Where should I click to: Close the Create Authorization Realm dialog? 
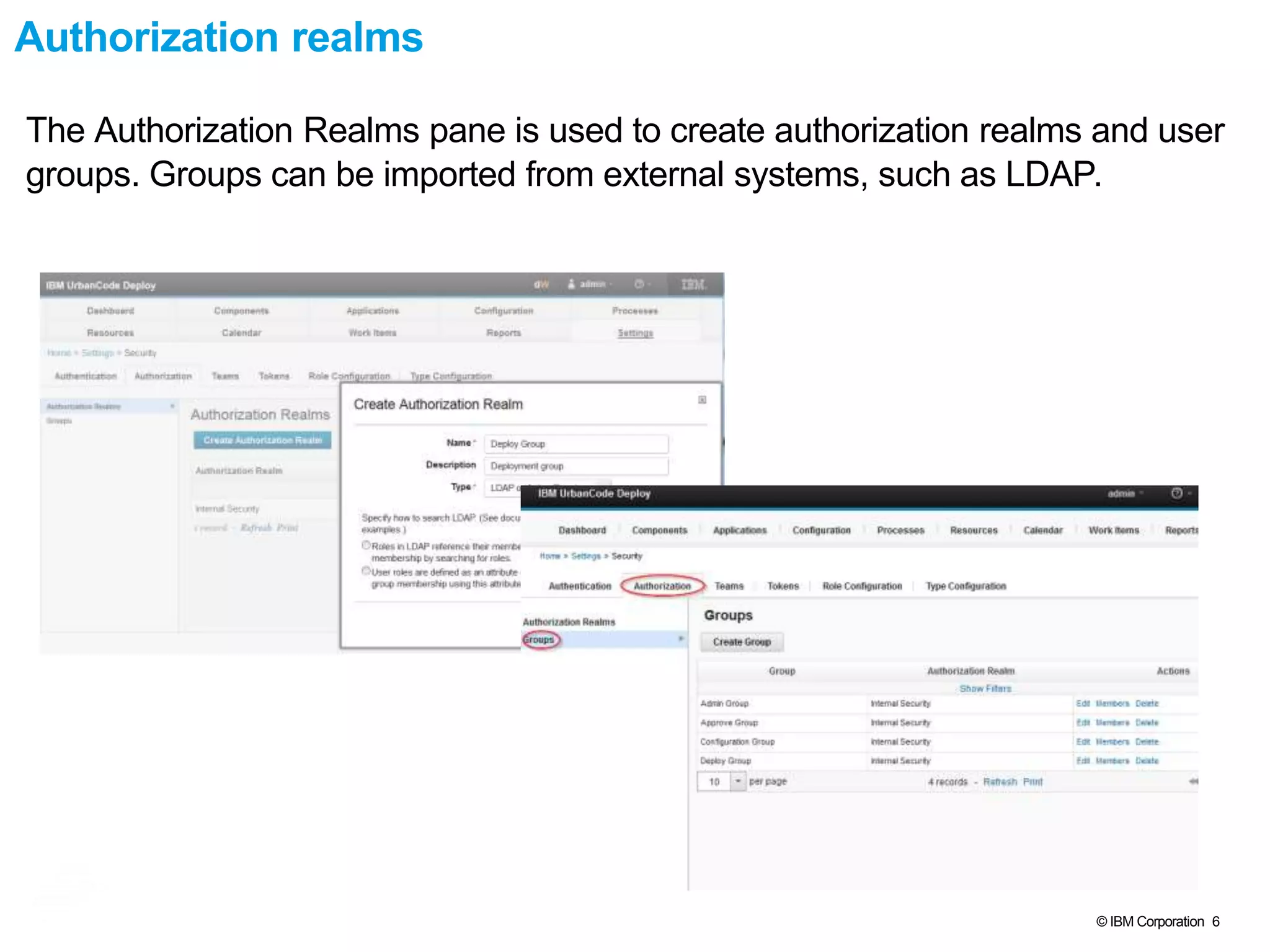(702, 400)
